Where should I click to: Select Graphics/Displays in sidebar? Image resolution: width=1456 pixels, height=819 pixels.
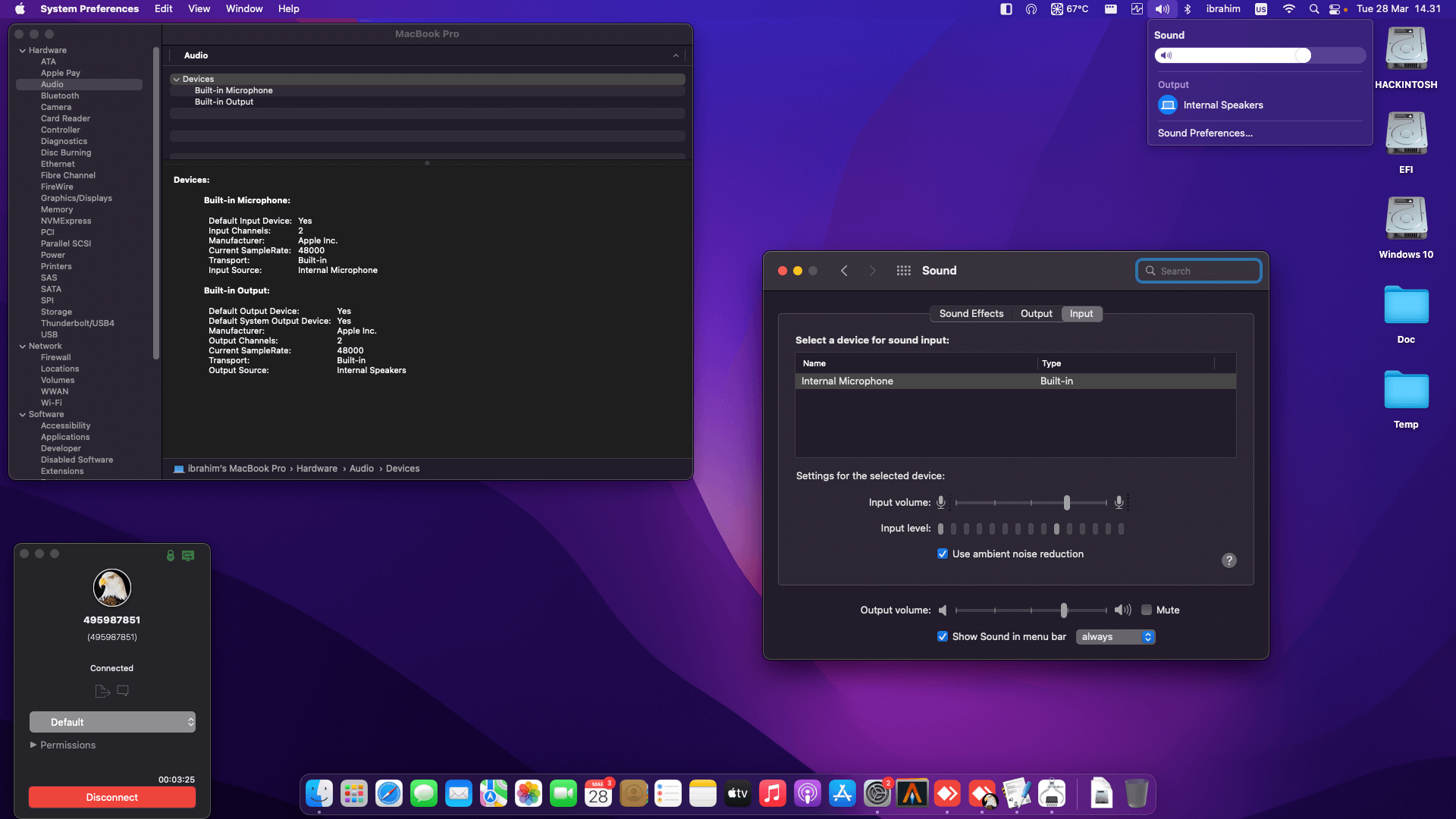point(77,199)
